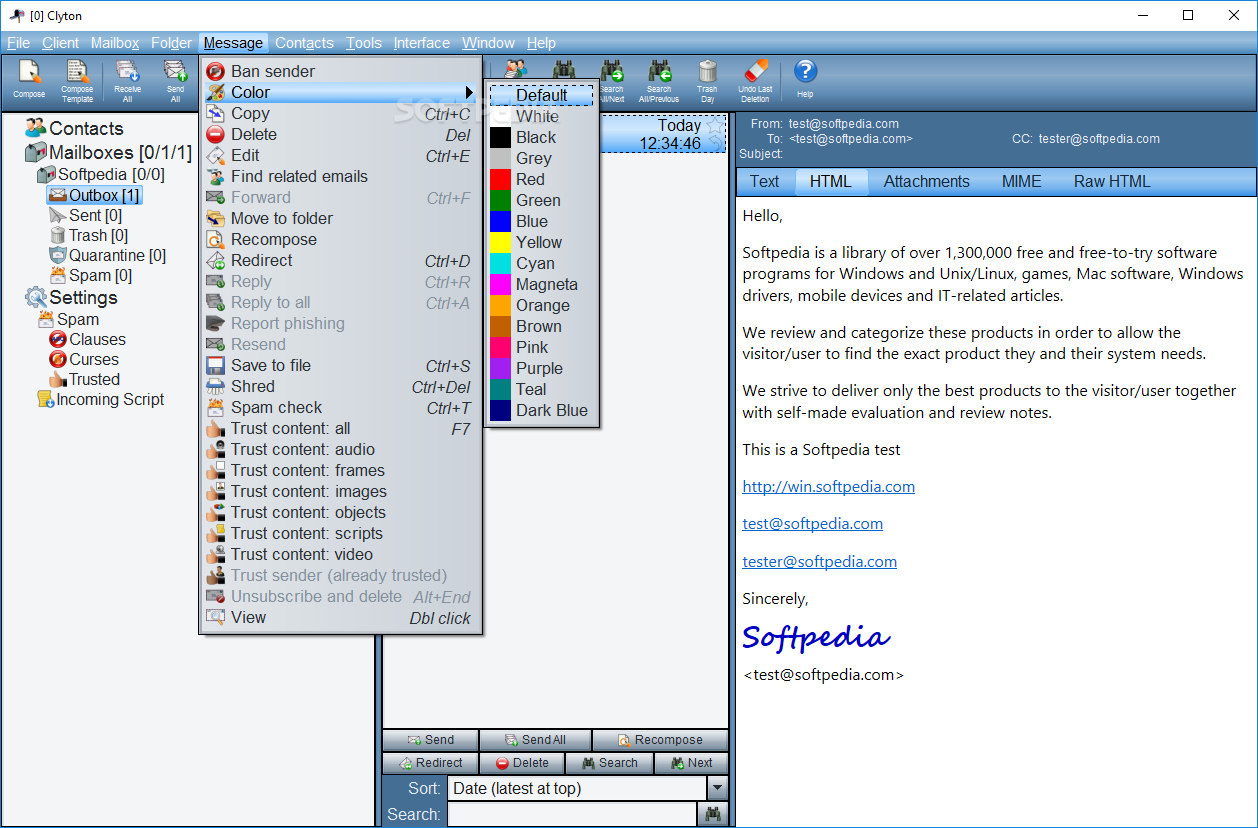1258x828 pixels.
Task: Click the Compose Template toolbar icon
Action: tap(78, 80)
